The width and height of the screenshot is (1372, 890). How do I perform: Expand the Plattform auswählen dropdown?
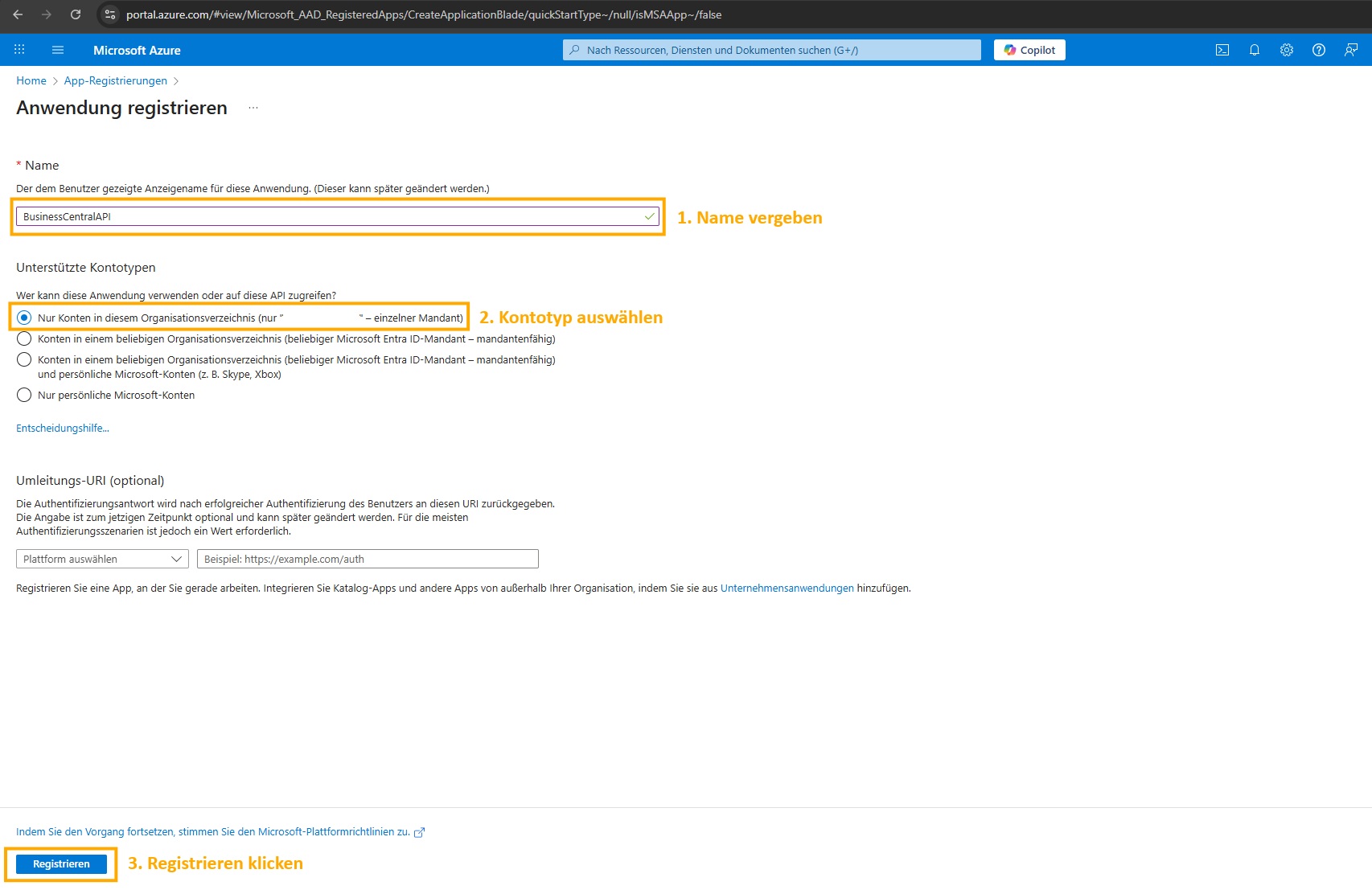[102, 559]
